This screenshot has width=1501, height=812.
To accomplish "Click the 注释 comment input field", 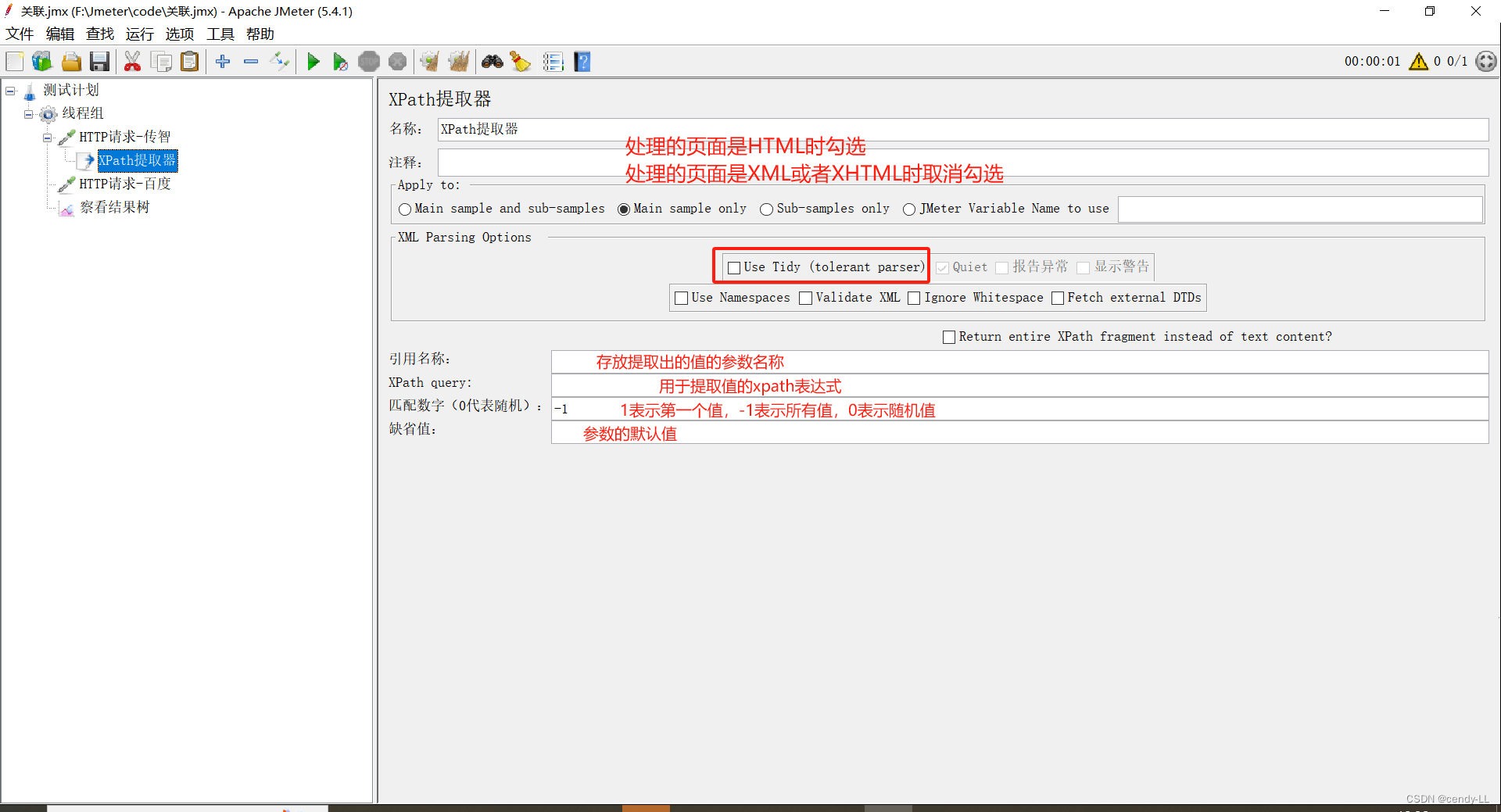I will coord(962,163).
